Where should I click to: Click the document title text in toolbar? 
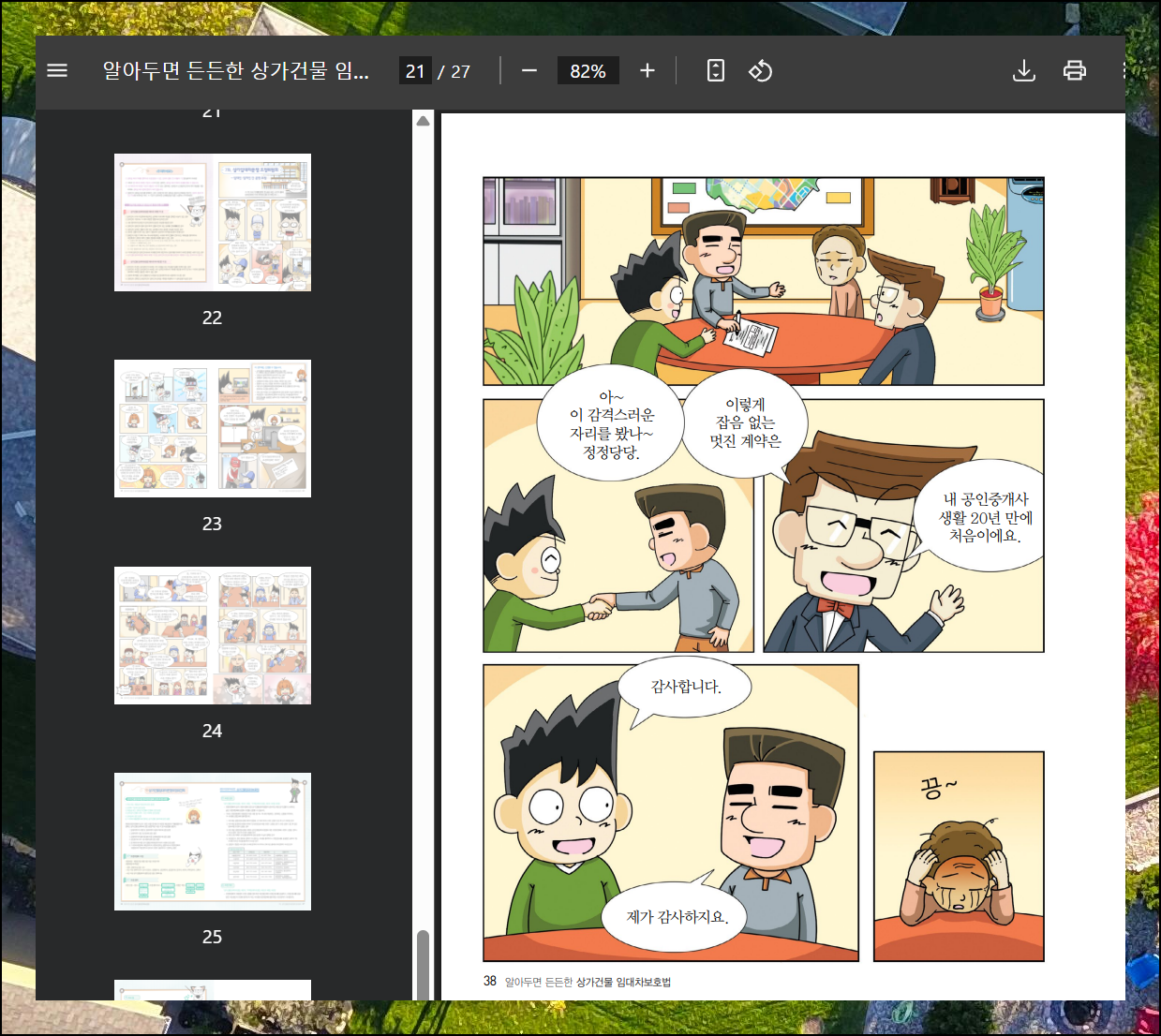point(235,70)
